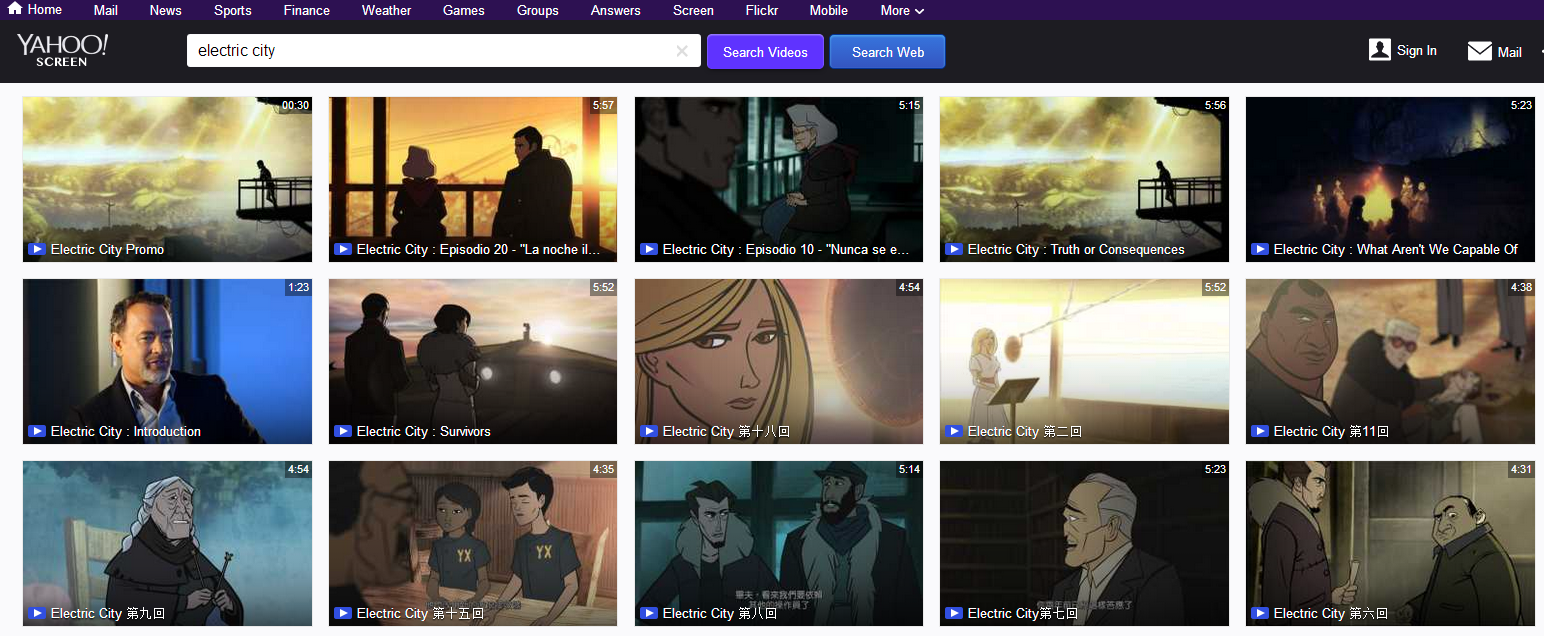
Task: Clear the search box with X icon
Action: click(682, 51)
